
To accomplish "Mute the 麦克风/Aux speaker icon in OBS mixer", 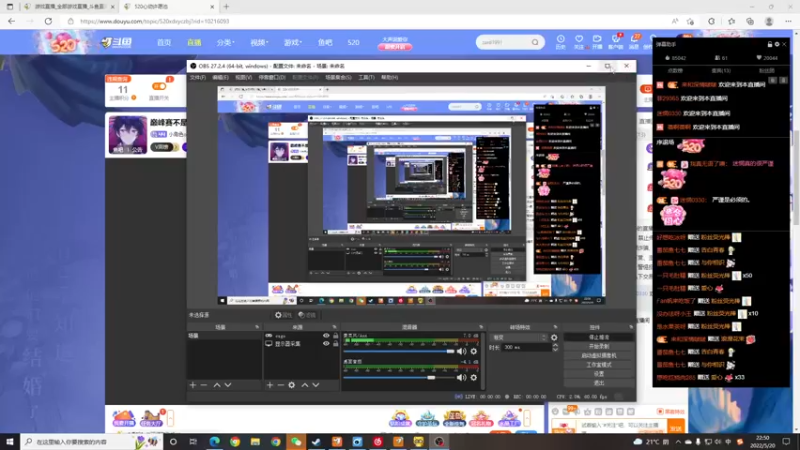I will tap(461, 351).
